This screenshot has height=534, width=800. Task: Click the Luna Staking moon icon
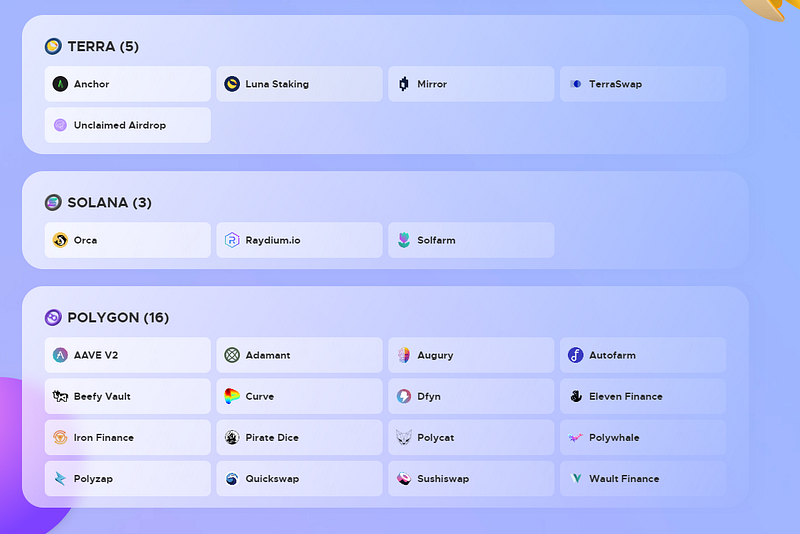pyautogui.click(x=232, y=84)
